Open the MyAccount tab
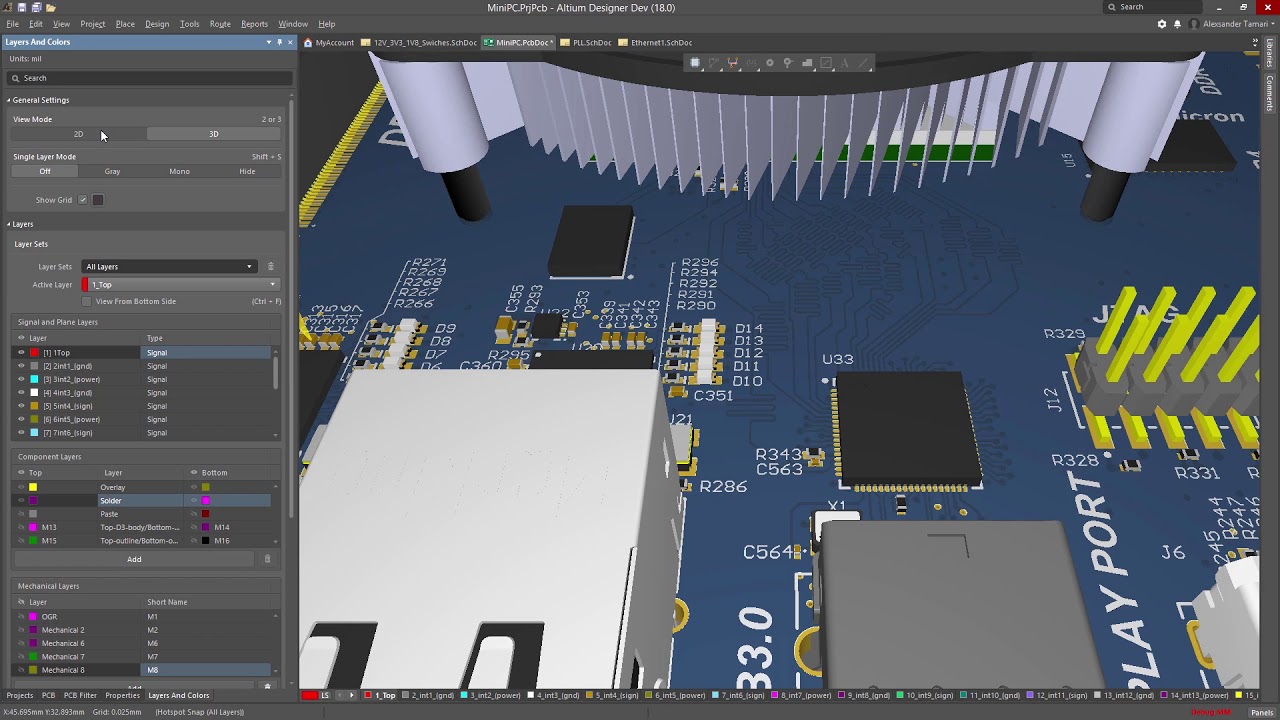This screenshot has width=1280, height=720. tap(329, 42)
